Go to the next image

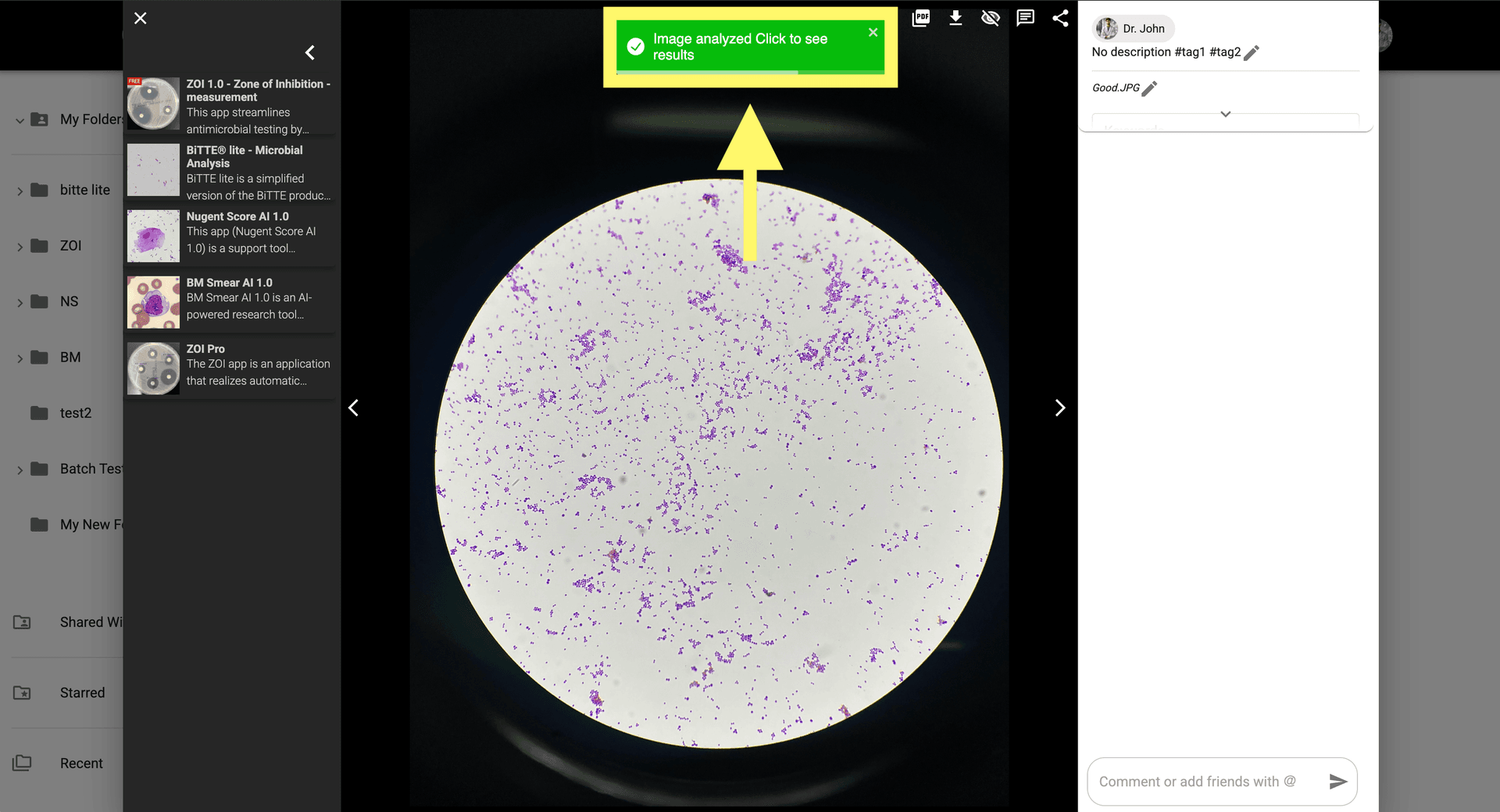[x=1060, y=408]
